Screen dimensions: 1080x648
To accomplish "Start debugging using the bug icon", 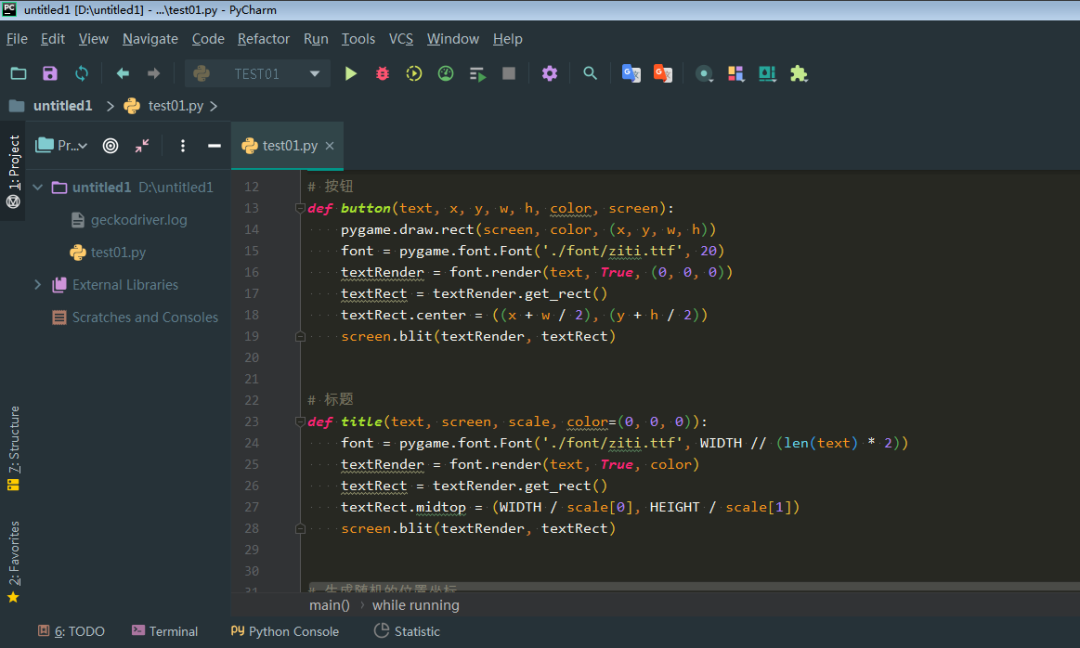I will (382, 73).
